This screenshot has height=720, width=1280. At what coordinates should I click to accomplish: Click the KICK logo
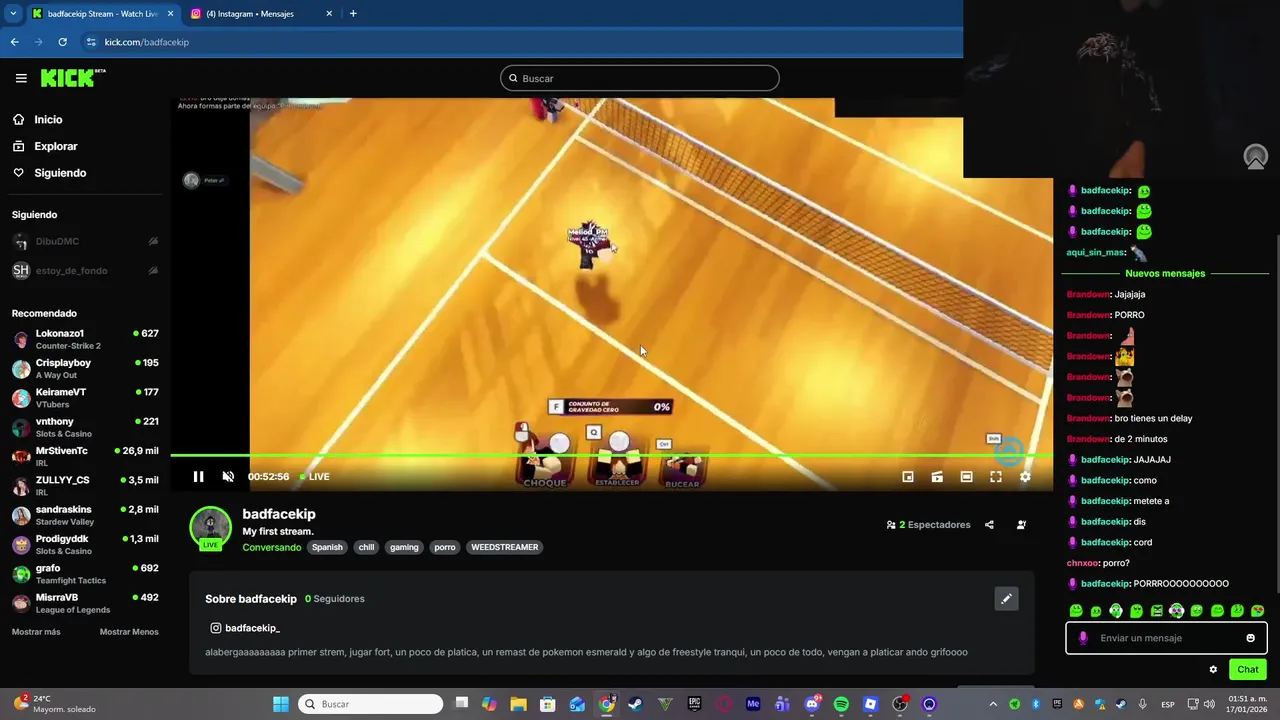72,78
